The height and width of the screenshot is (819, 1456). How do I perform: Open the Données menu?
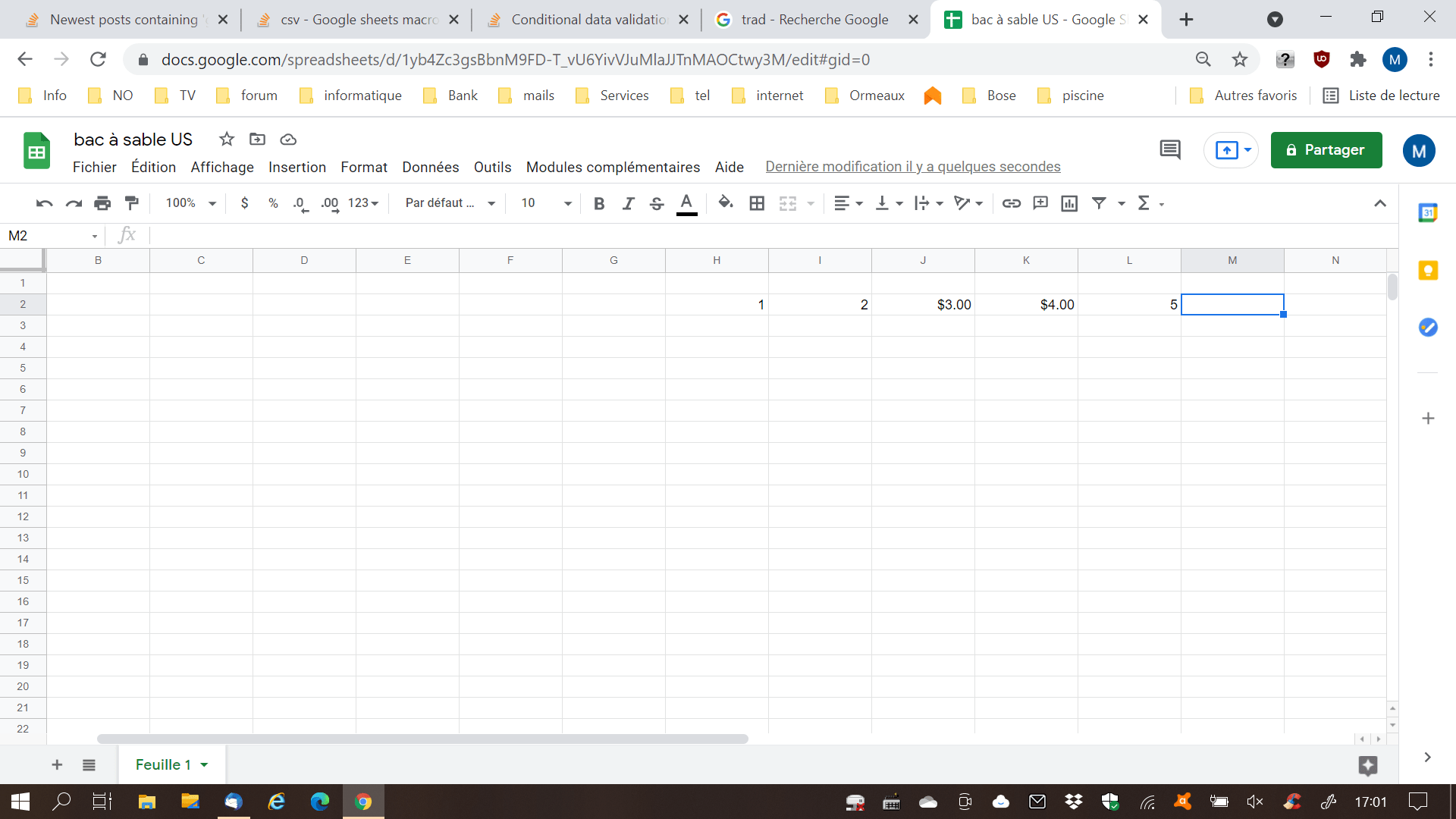tap(430, 167)
